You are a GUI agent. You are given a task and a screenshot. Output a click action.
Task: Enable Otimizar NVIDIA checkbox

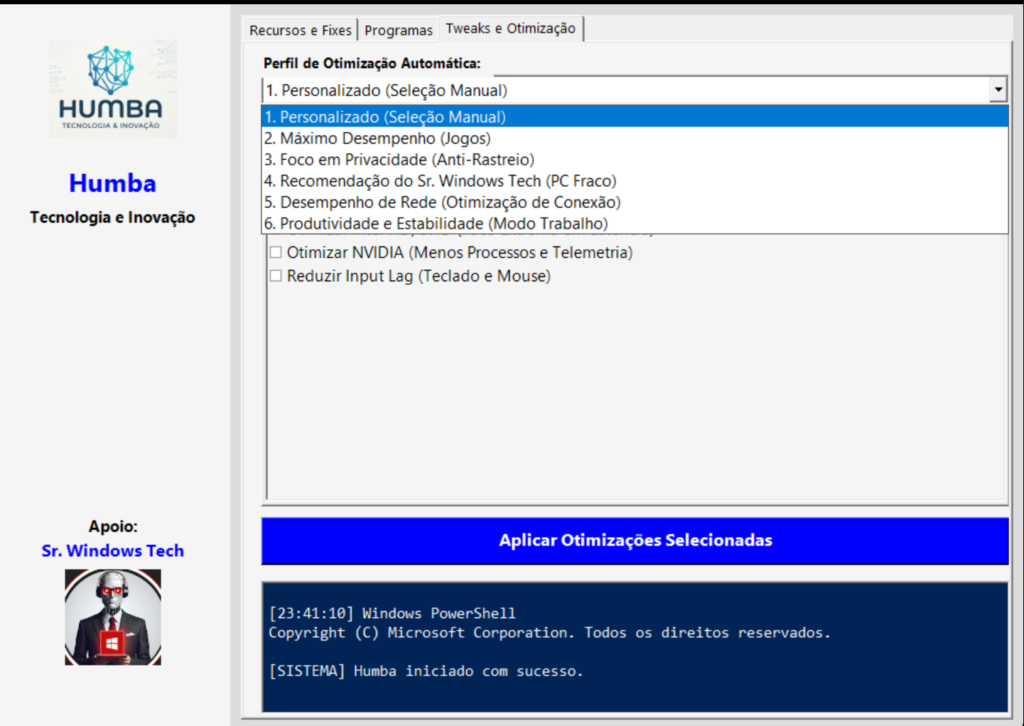tap(276, 253)
